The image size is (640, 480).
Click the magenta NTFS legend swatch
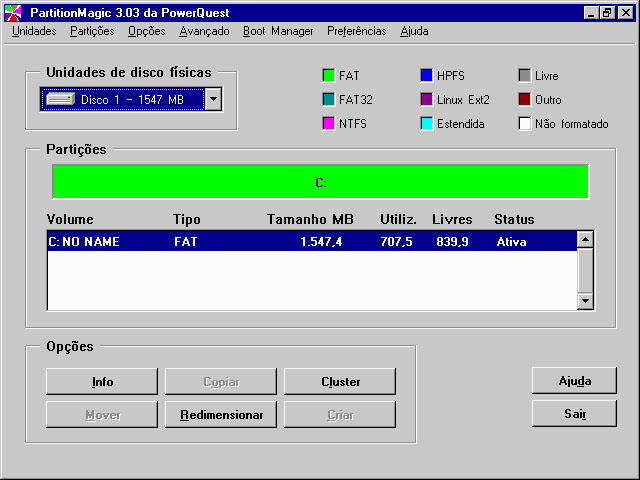(x=327, y=124)
